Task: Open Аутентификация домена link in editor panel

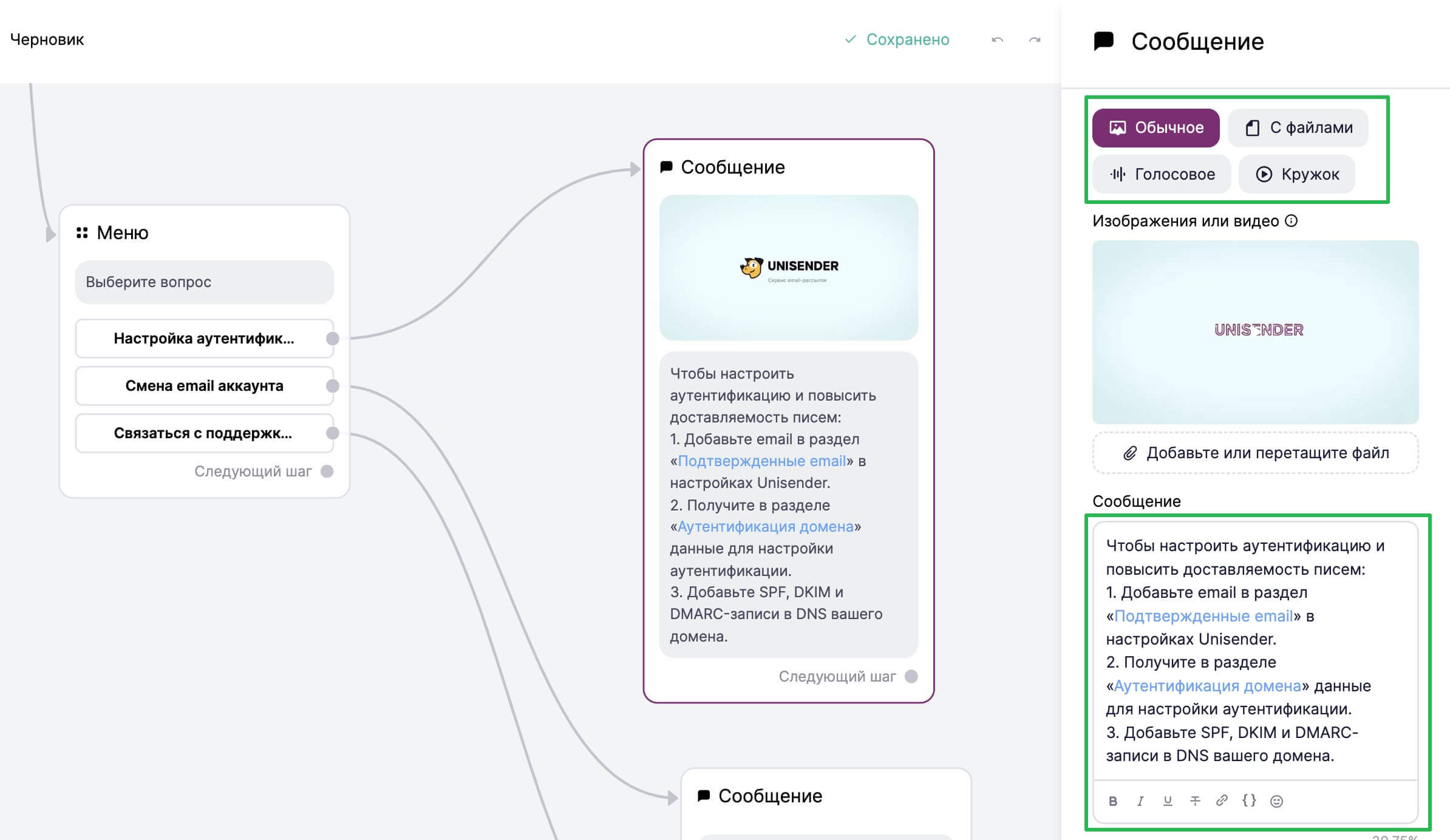Action: (x=1207, y=686)
